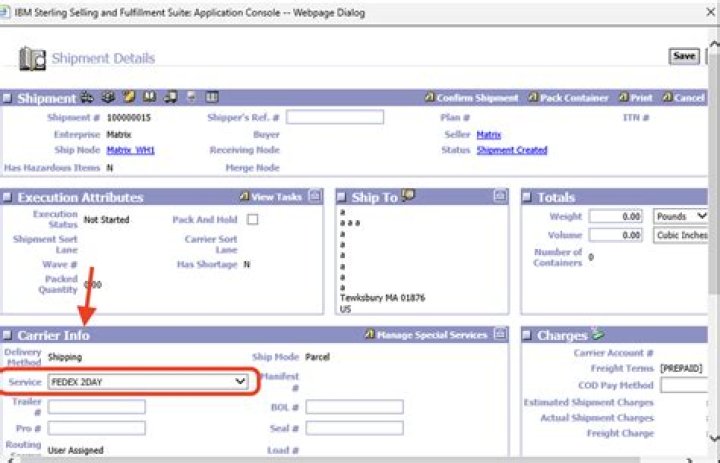Open the Service dropdown showing FEDEX 2DAY
720x463 pixels.
tap(148, 382)
